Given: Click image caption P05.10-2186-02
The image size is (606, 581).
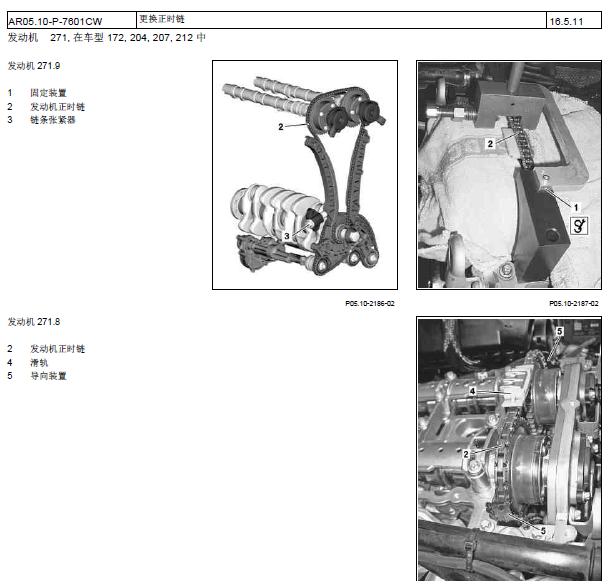Looking at the screenshot, I should [x=370, y=304].
